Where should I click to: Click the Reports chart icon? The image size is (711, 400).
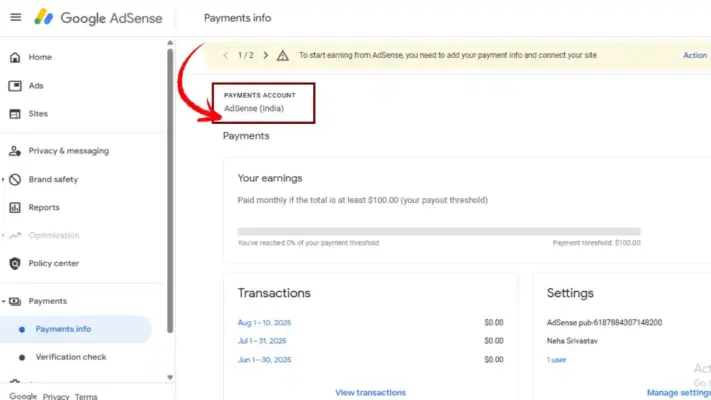pyautogui.click(x=15, y=208)
